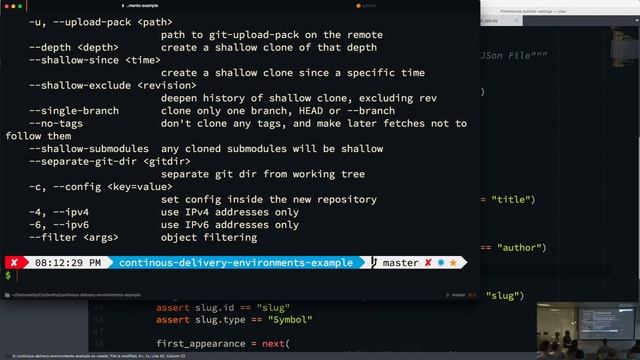Viewport: 640px width, 360px height.
Task: Click the master label in terminal status bar
Action: click(458, 295)
